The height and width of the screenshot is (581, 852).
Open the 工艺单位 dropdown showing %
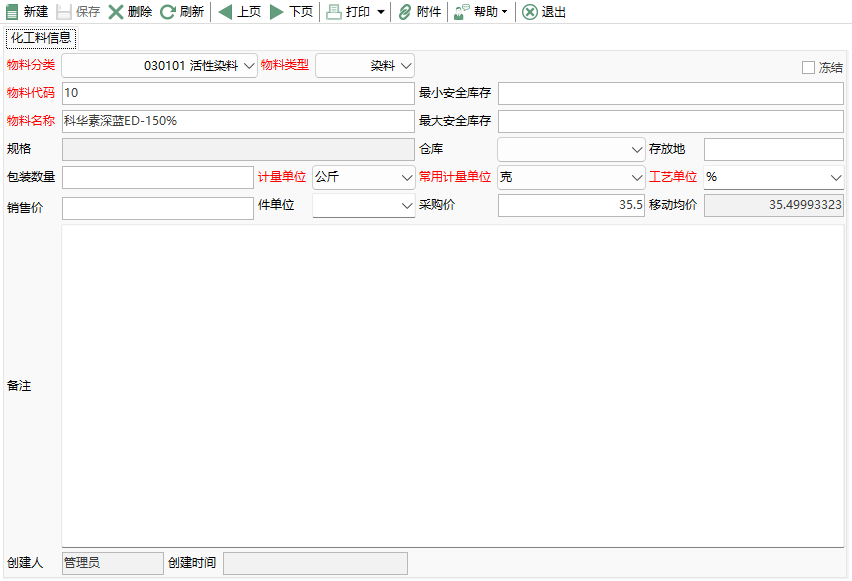(x=835, y=176)
